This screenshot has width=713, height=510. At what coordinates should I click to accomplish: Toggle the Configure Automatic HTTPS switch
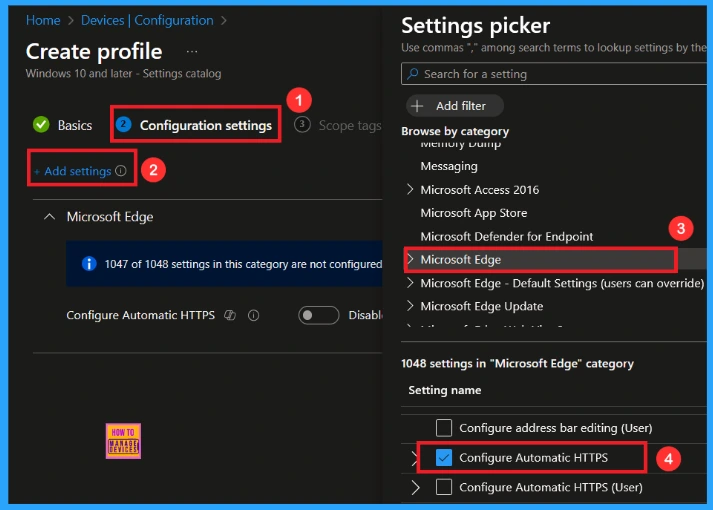318,315
